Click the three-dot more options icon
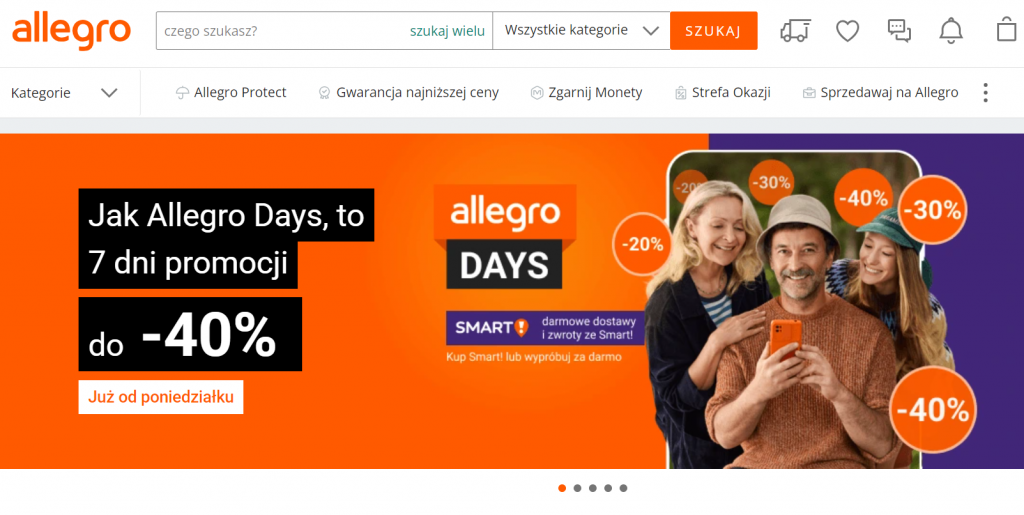This screenshot has width=1024, height=515. (985, 93)
